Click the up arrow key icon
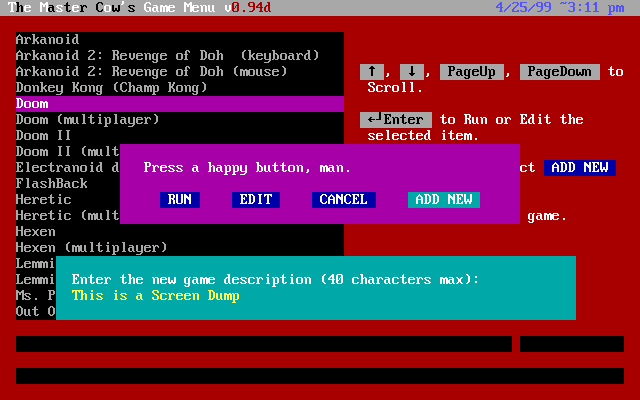This screenshot has height=400, width=640. (x=371, y=72)
